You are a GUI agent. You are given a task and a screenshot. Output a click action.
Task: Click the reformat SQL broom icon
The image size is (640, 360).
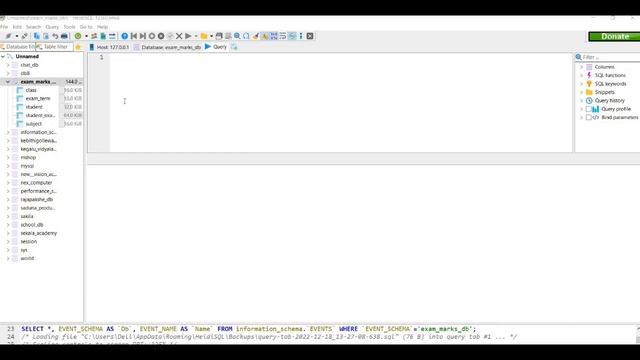pyautogui.click(x=256, y=36)
